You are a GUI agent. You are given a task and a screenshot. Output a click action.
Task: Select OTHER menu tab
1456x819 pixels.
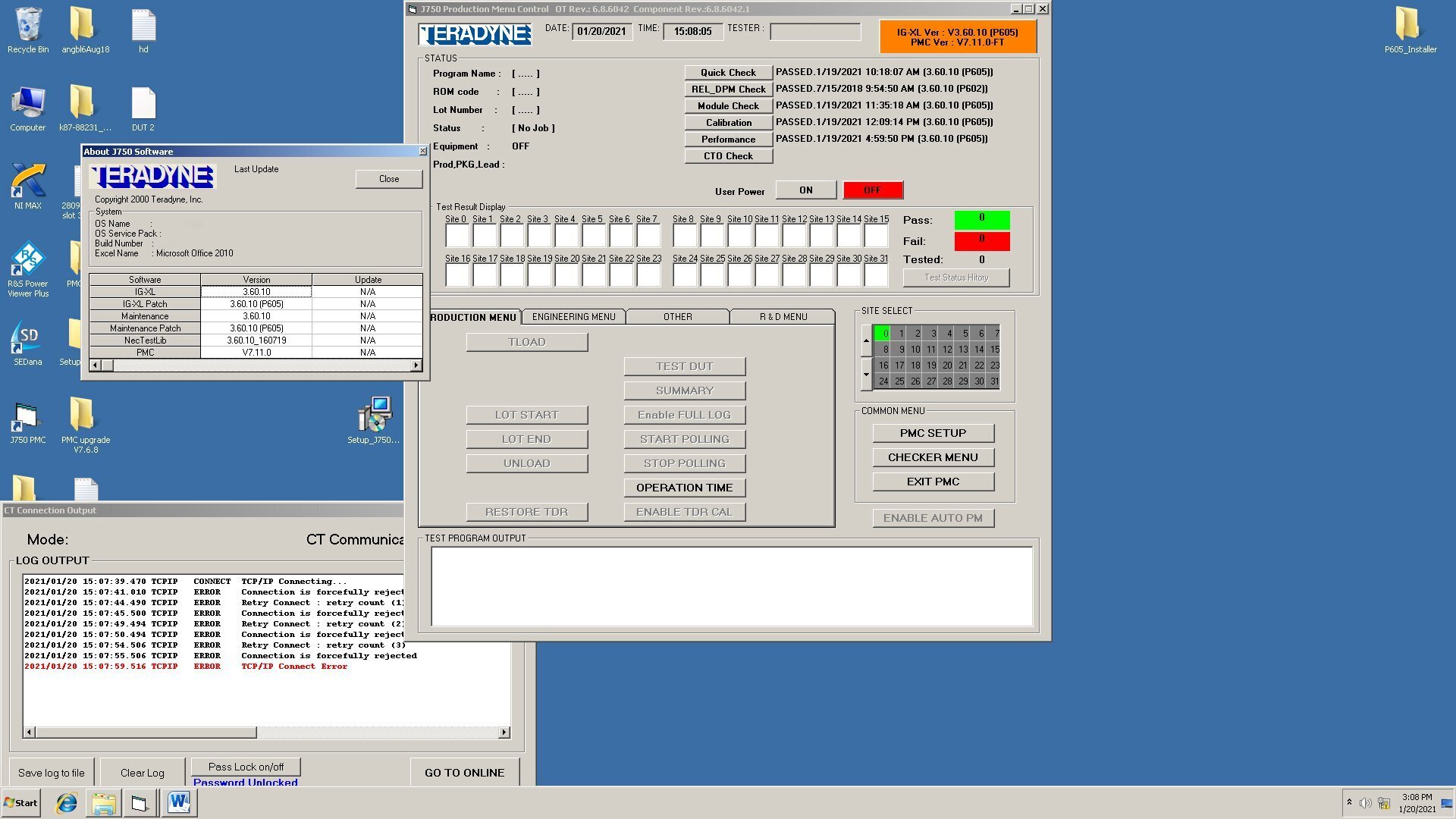click(678, 316)
